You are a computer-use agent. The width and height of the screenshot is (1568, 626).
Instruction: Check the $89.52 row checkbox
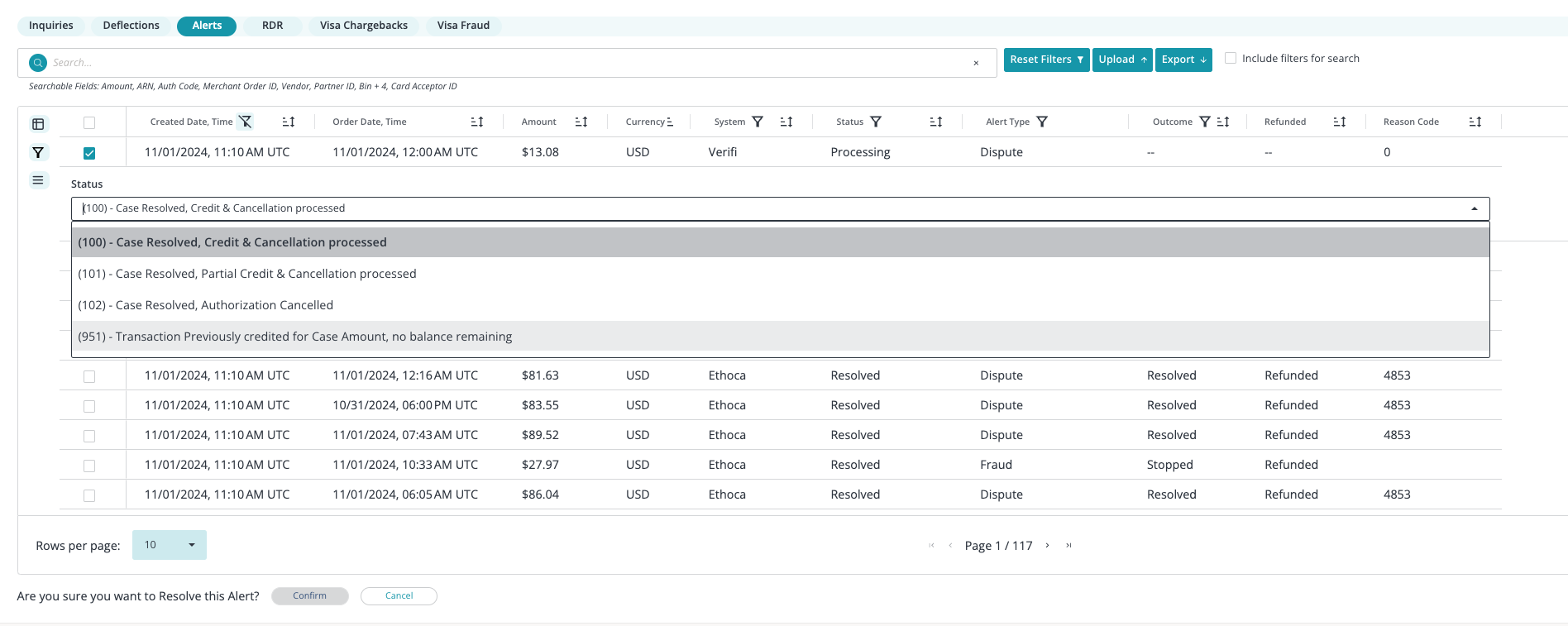pyautogui.click(x=89, y=436)
